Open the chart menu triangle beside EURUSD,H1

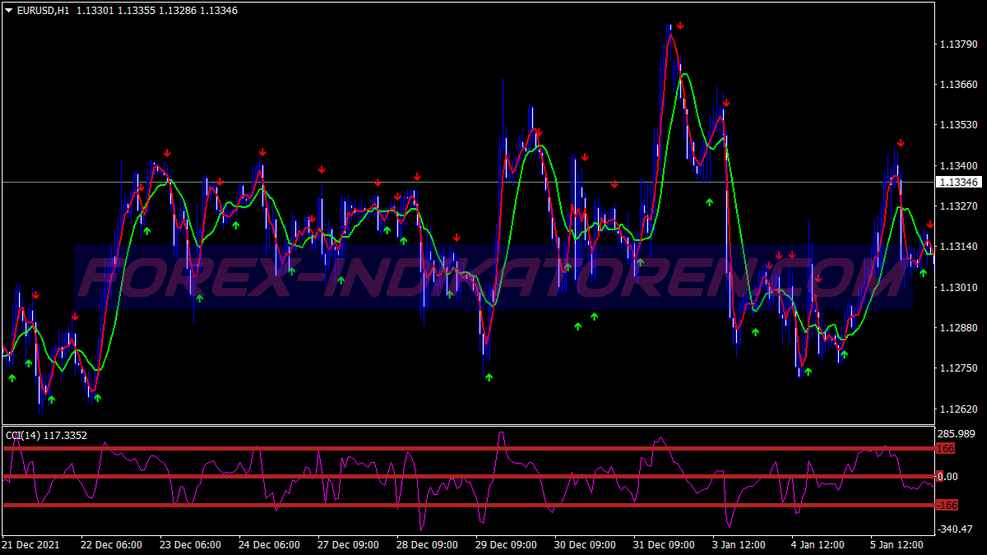9,10
